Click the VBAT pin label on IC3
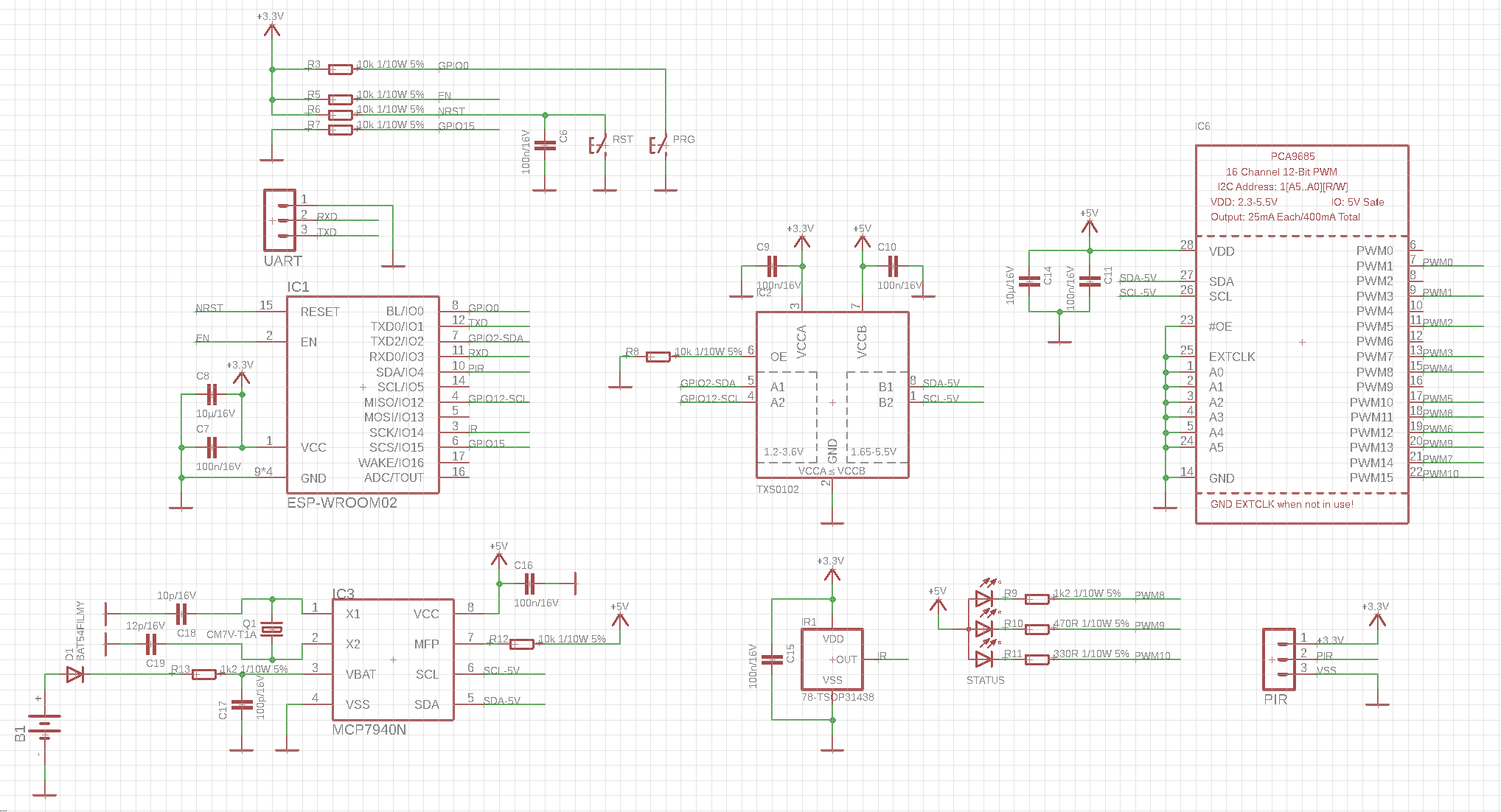 pos(361,674)
